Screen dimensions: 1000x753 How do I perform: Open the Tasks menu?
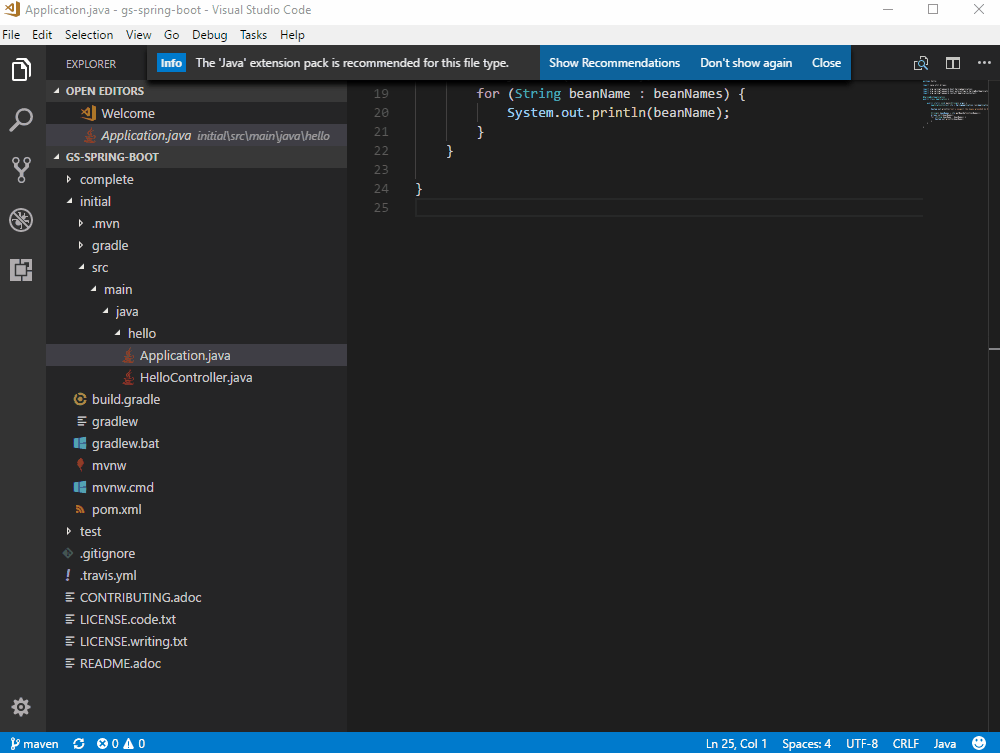click(253, 34)
